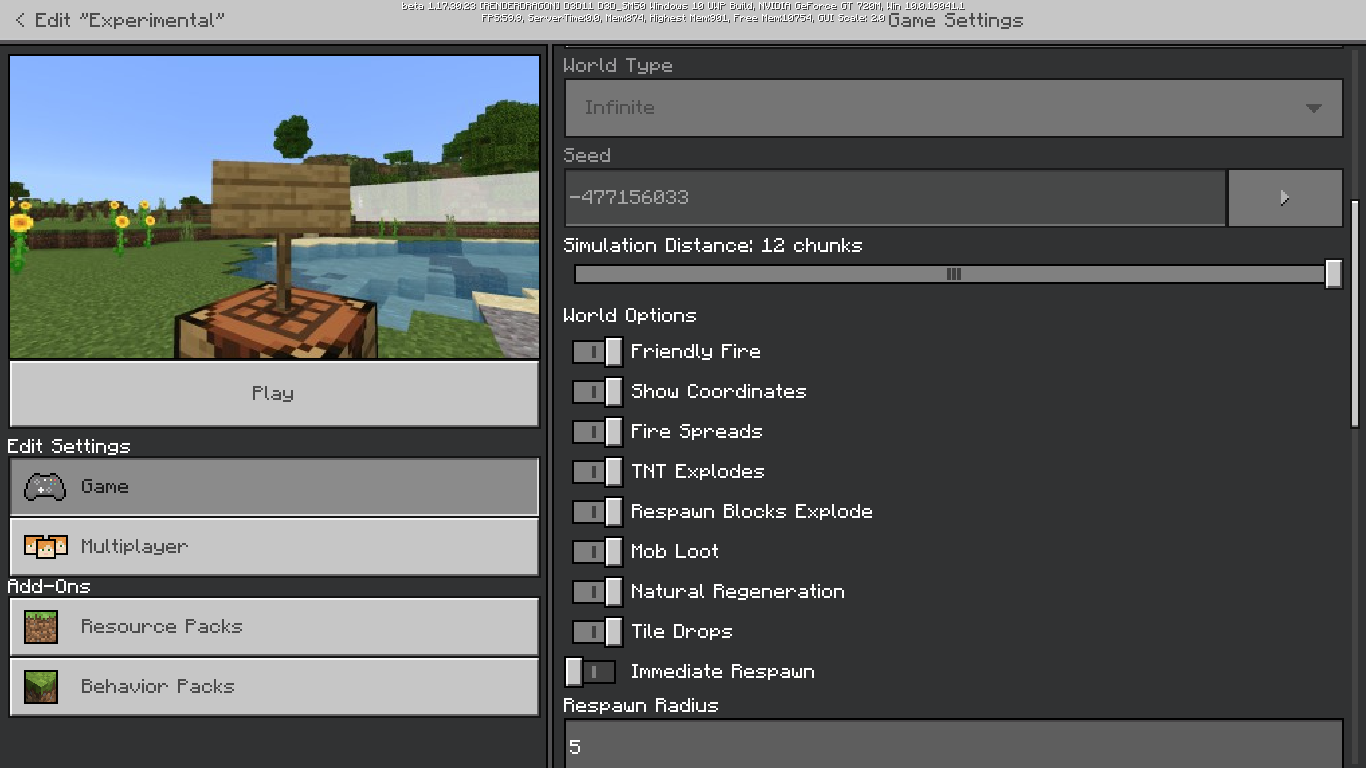Image resolution: width=1366 pixels, height=768 pixels.
Task: Click the controller icon in Game row
Action: click(45, 487)
